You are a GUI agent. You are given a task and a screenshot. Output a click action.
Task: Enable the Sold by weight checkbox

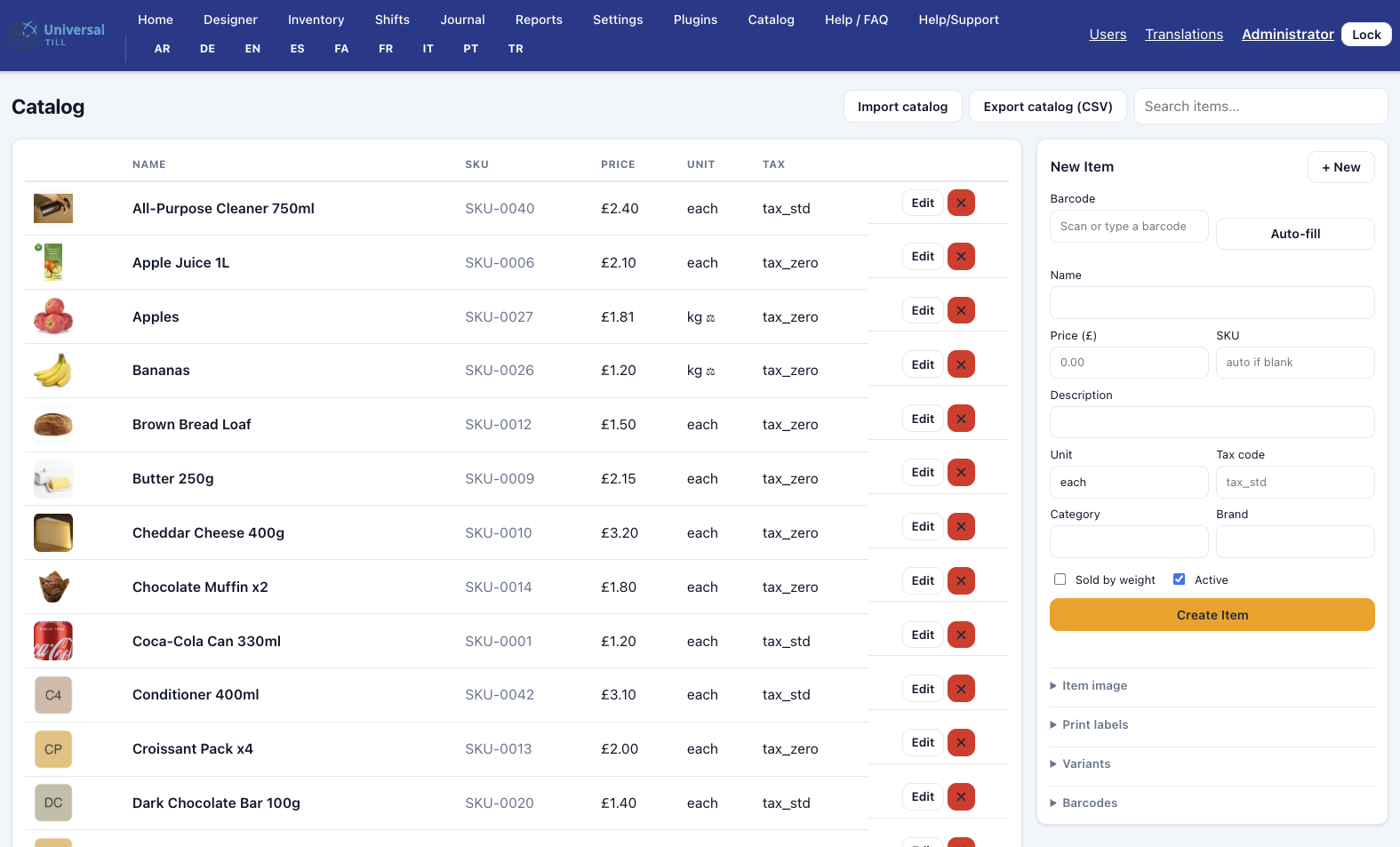click(x=1060, y=579)
